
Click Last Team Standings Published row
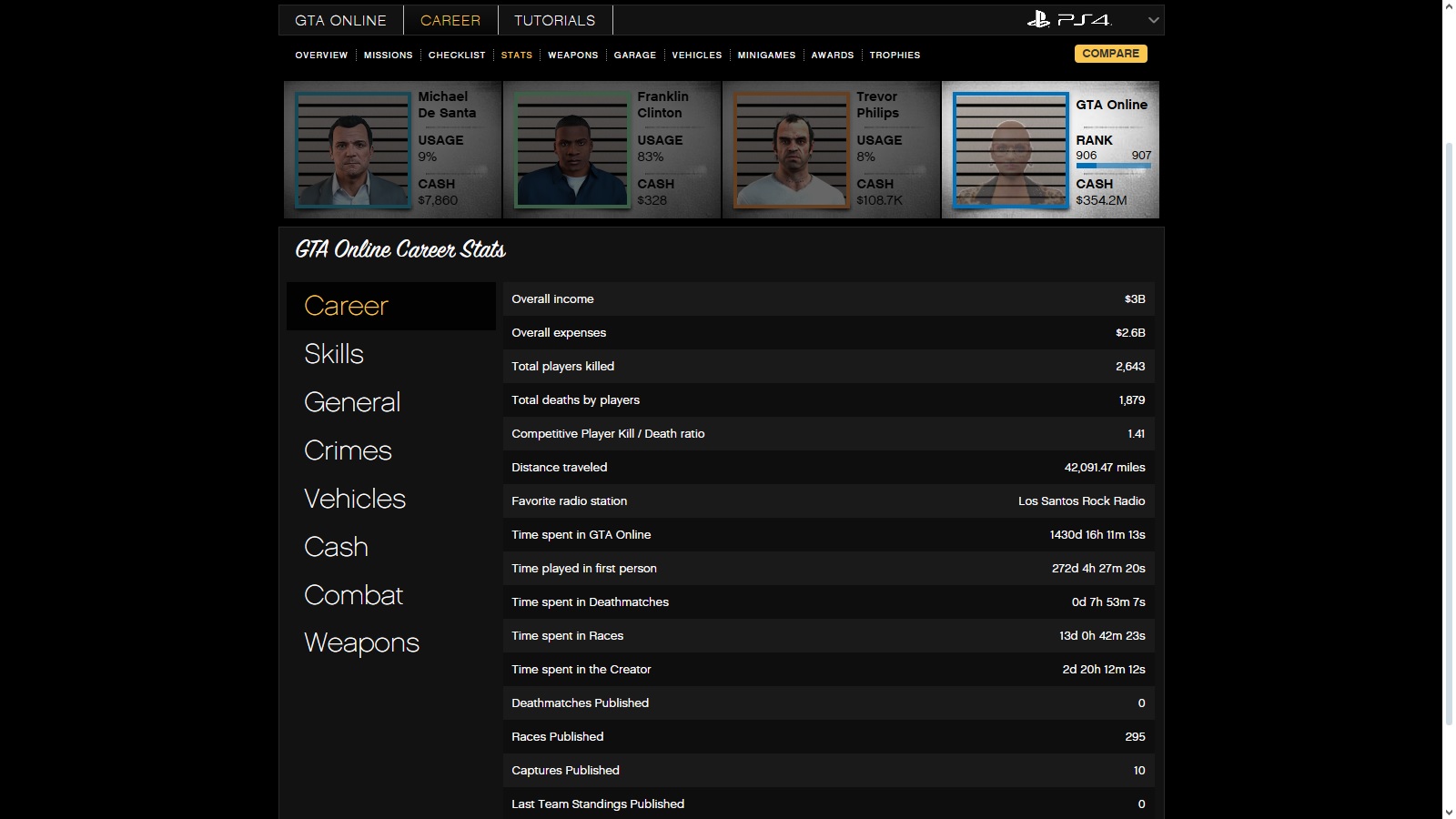click(x=828, y=804)
